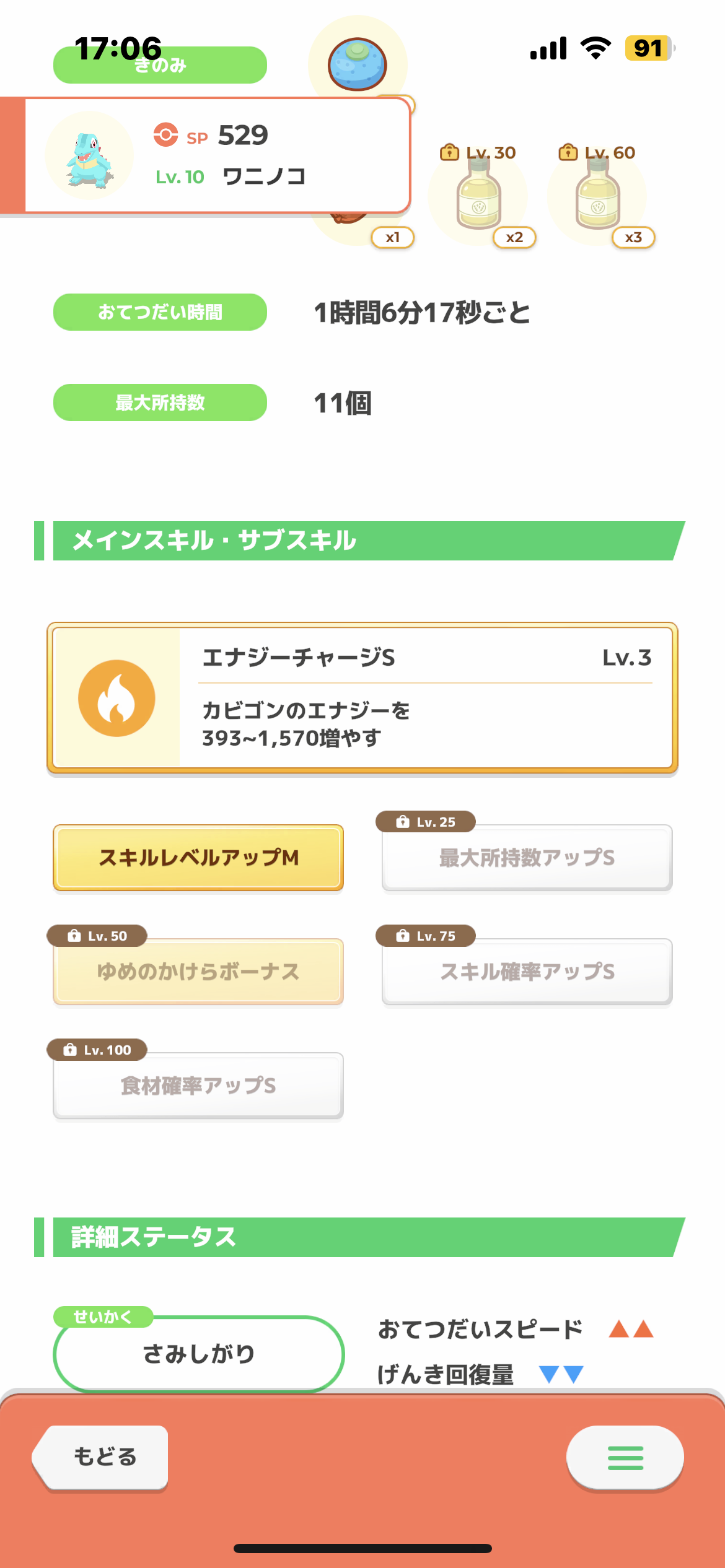Tap the さみしがり nature box
725x1568 pixels.
[198, 1354]
